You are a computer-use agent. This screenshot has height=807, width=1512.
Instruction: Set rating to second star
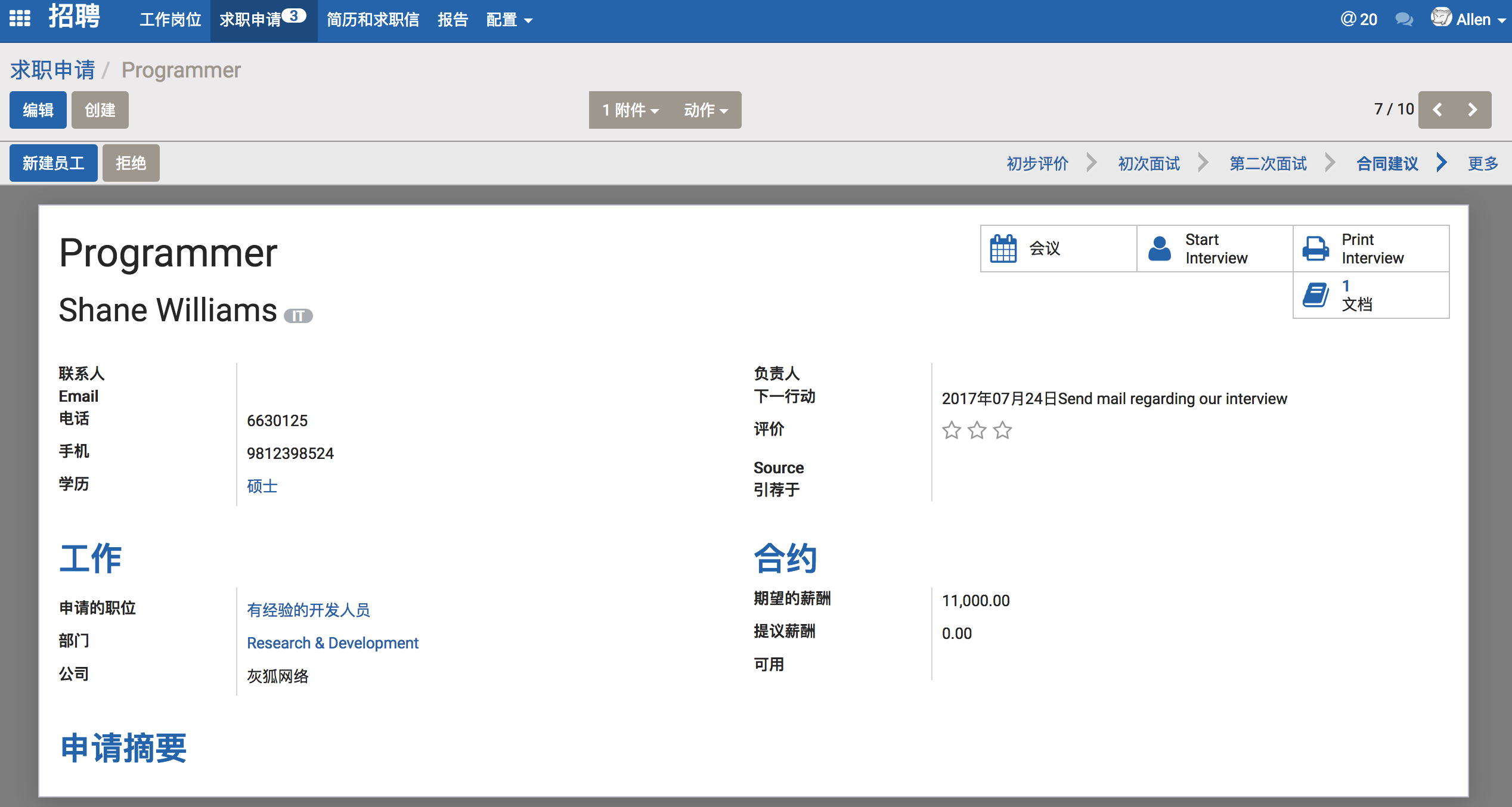tap(977, 430)
